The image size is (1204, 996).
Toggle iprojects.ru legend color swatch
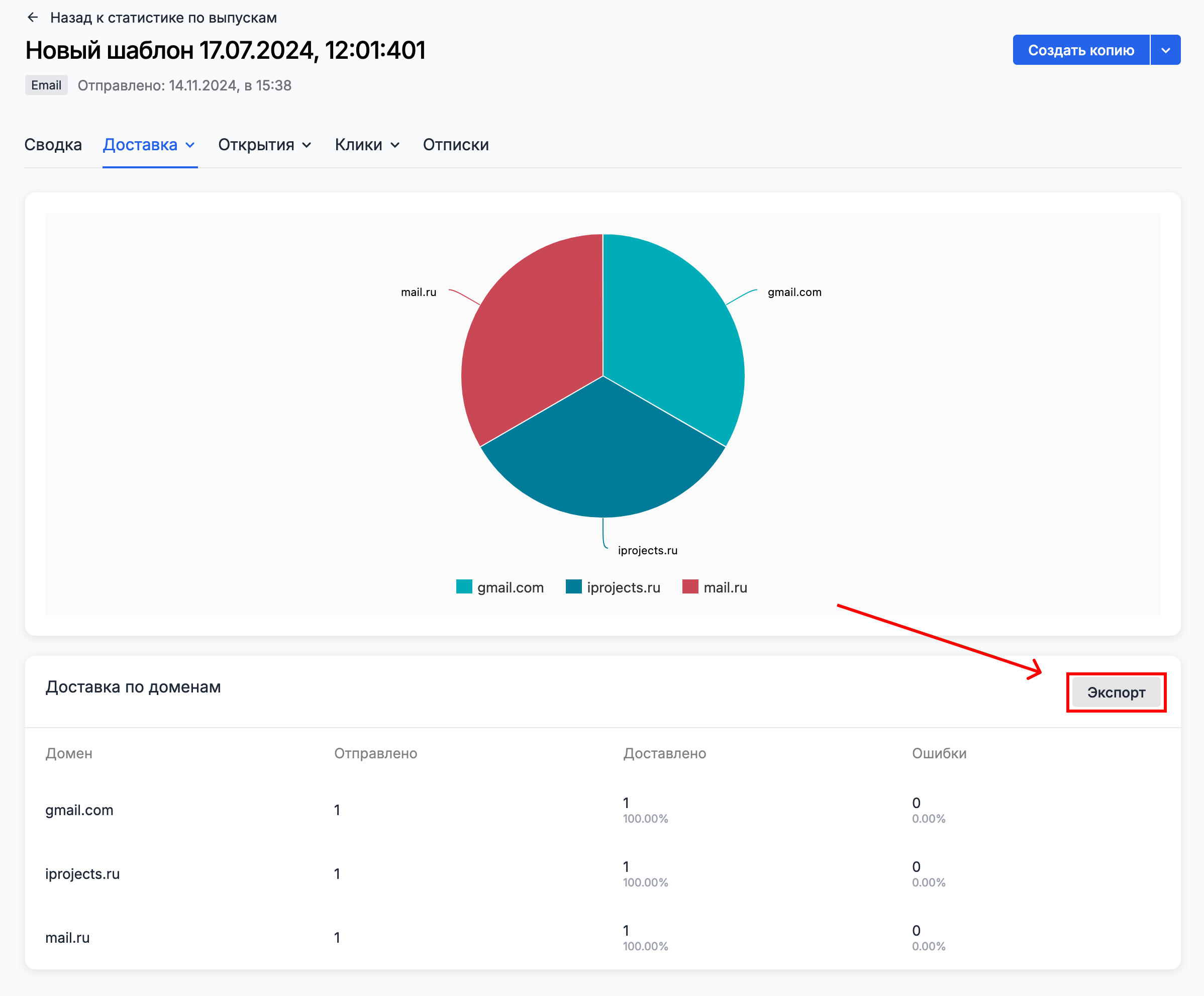pos(573,586)
